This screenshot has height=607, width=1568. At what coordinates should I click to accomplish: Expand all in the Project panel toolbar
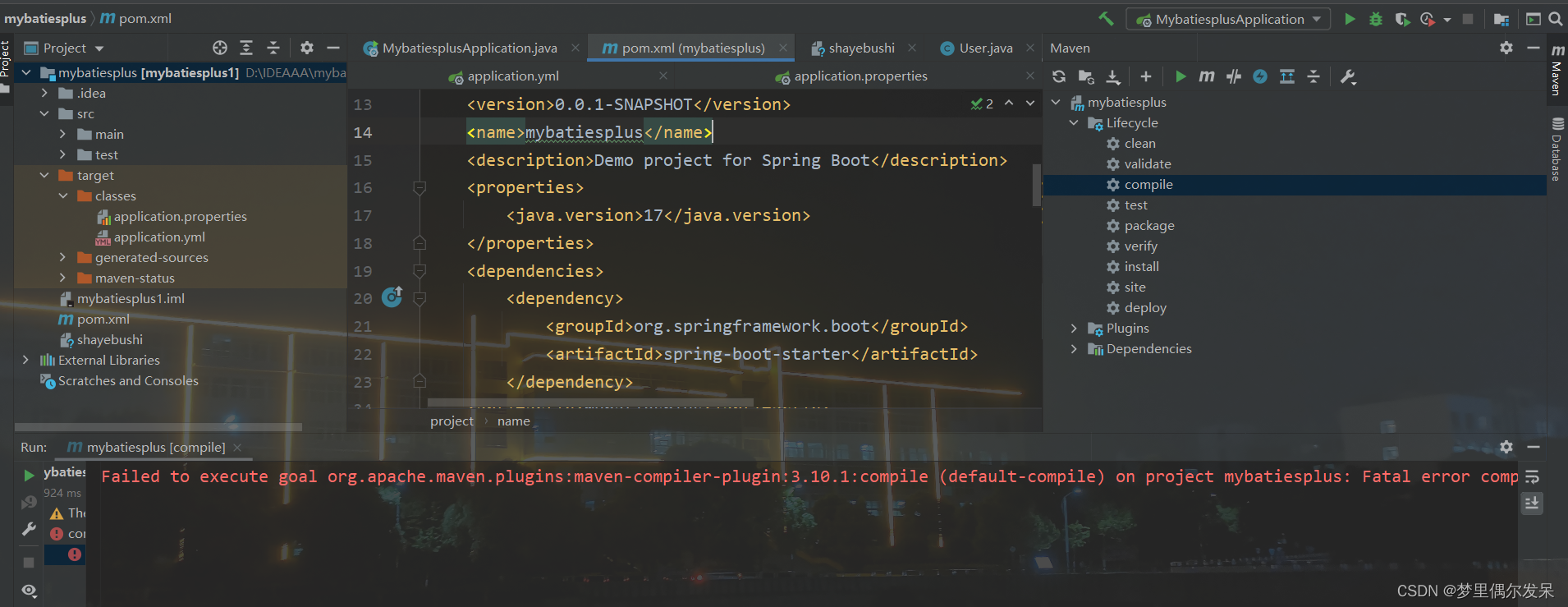[246, 48]
